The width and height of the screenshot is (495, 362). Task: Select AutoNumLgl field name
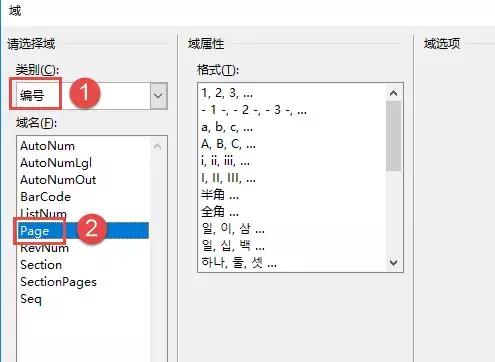coord(56,163)
